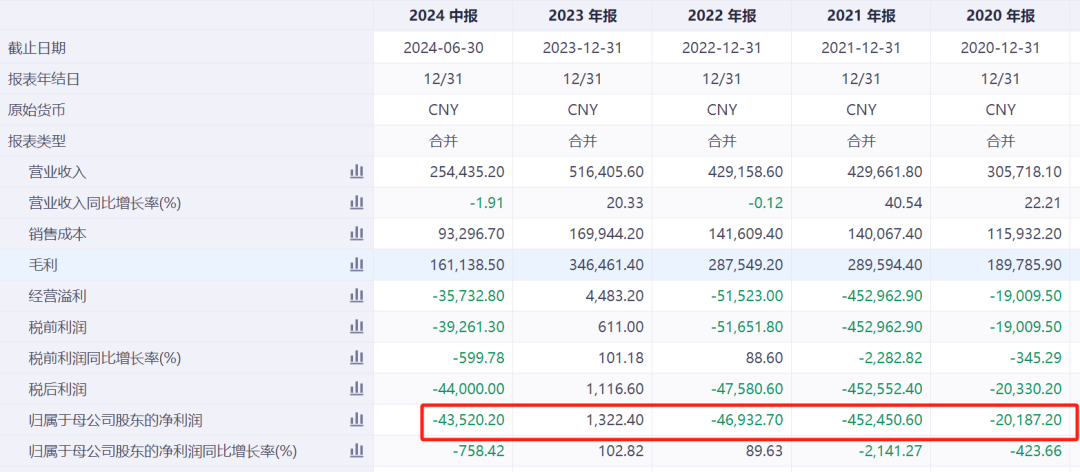Select the 2023 年报 column header
The width and height of the screenshot is (1080, 472).
point(583,15)
